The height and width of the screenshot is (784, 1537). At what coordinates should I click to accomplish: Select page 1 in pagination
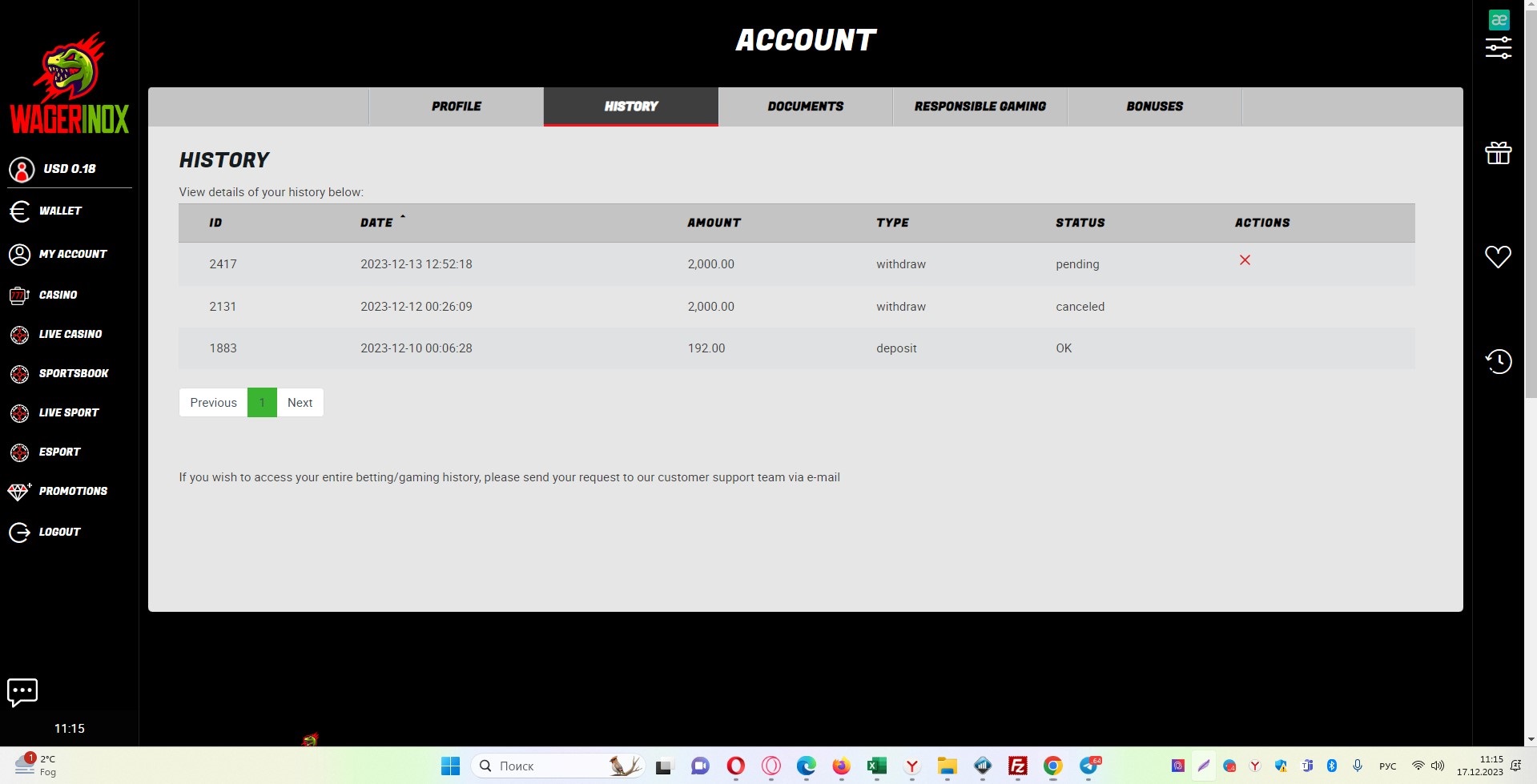point(262,403)
